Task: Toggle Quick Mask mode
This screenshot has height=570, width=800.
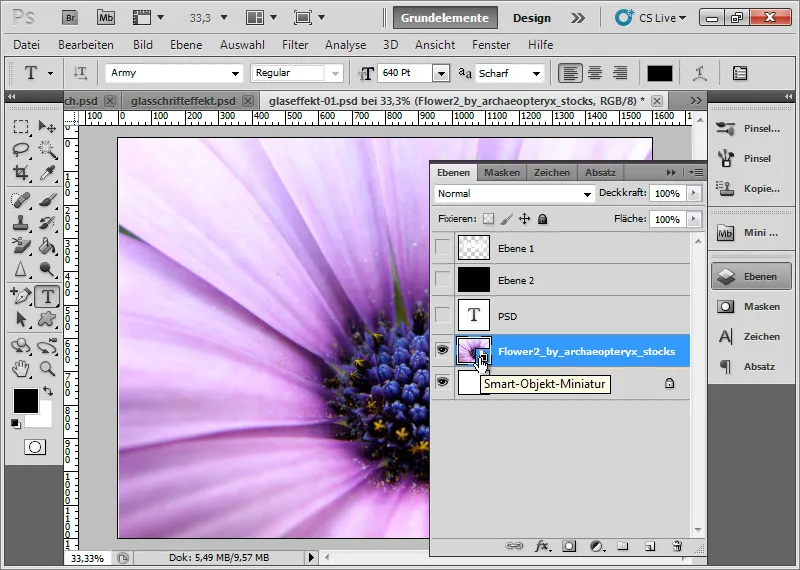Action: 35,447
